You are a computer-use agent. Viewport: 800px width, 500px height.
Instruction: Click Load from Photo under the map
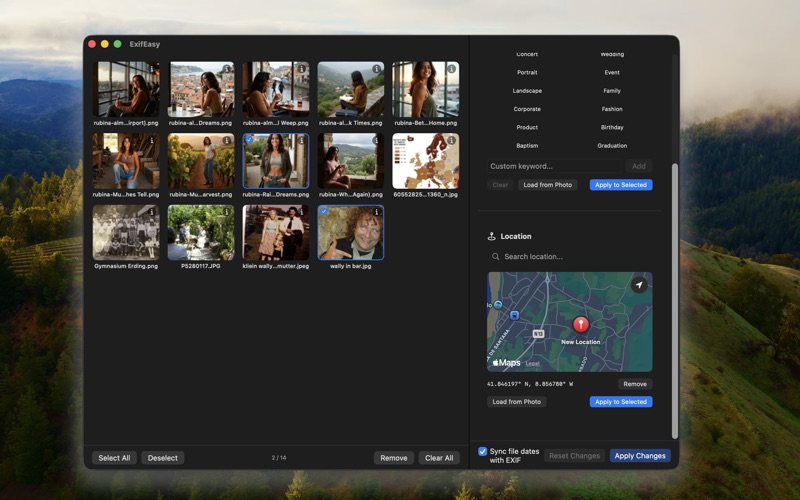(x=516, y=402)
